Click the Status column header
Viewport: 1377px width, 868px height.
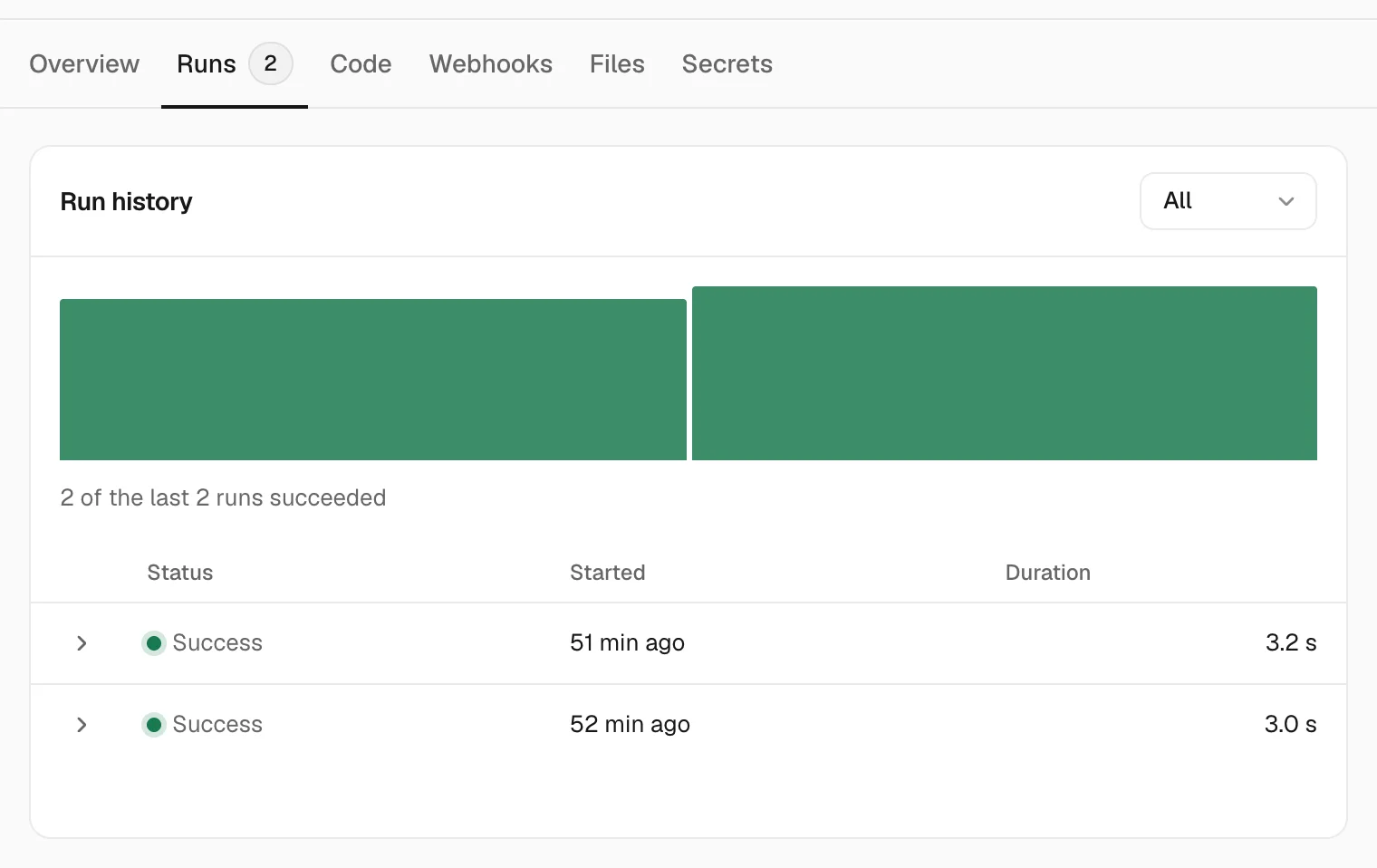tap(180, 573)
